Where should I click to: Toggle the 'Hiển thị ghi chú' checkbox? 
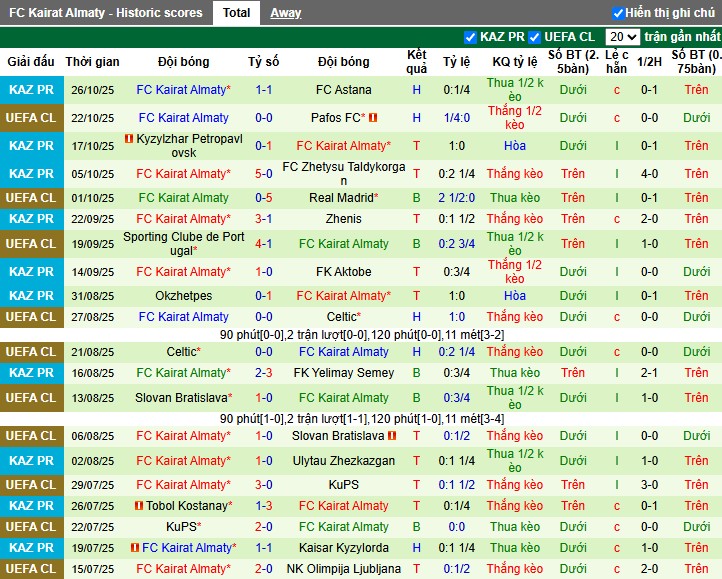618,13
